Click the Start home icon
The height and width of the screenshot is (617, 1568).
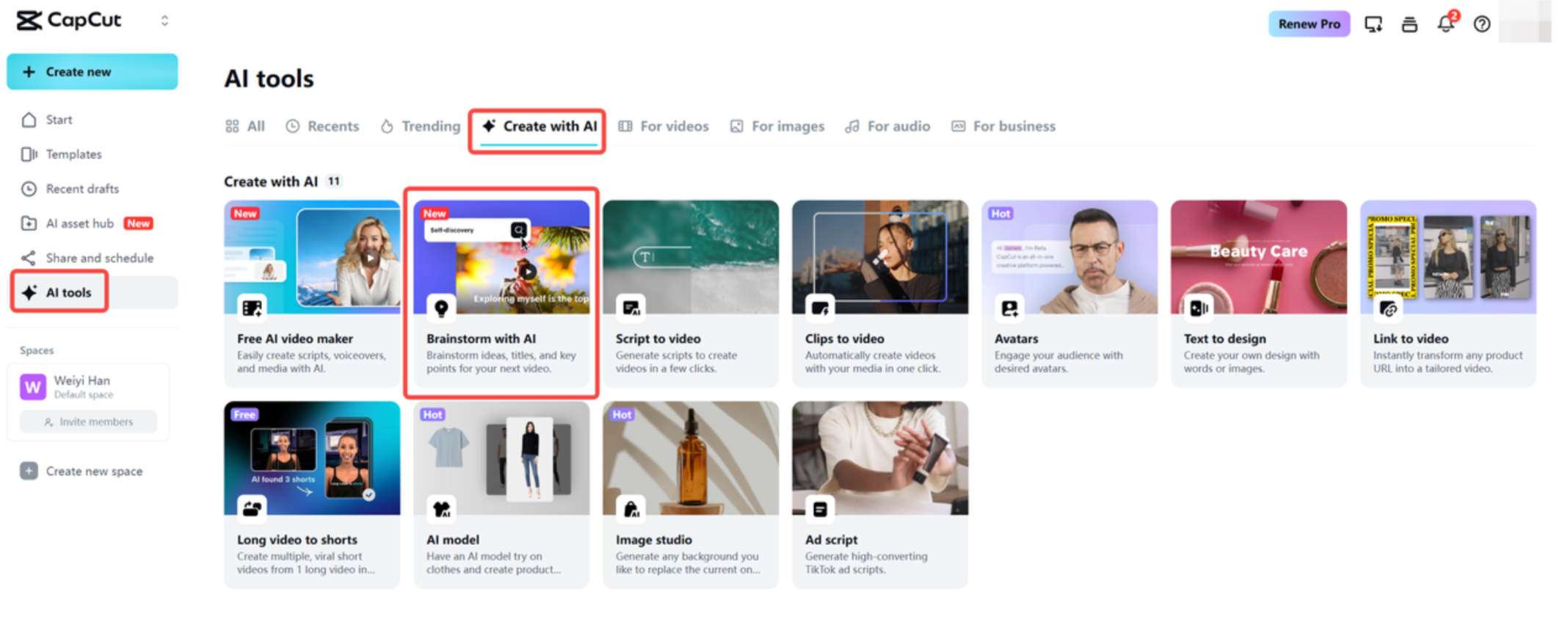pos(29,120)
